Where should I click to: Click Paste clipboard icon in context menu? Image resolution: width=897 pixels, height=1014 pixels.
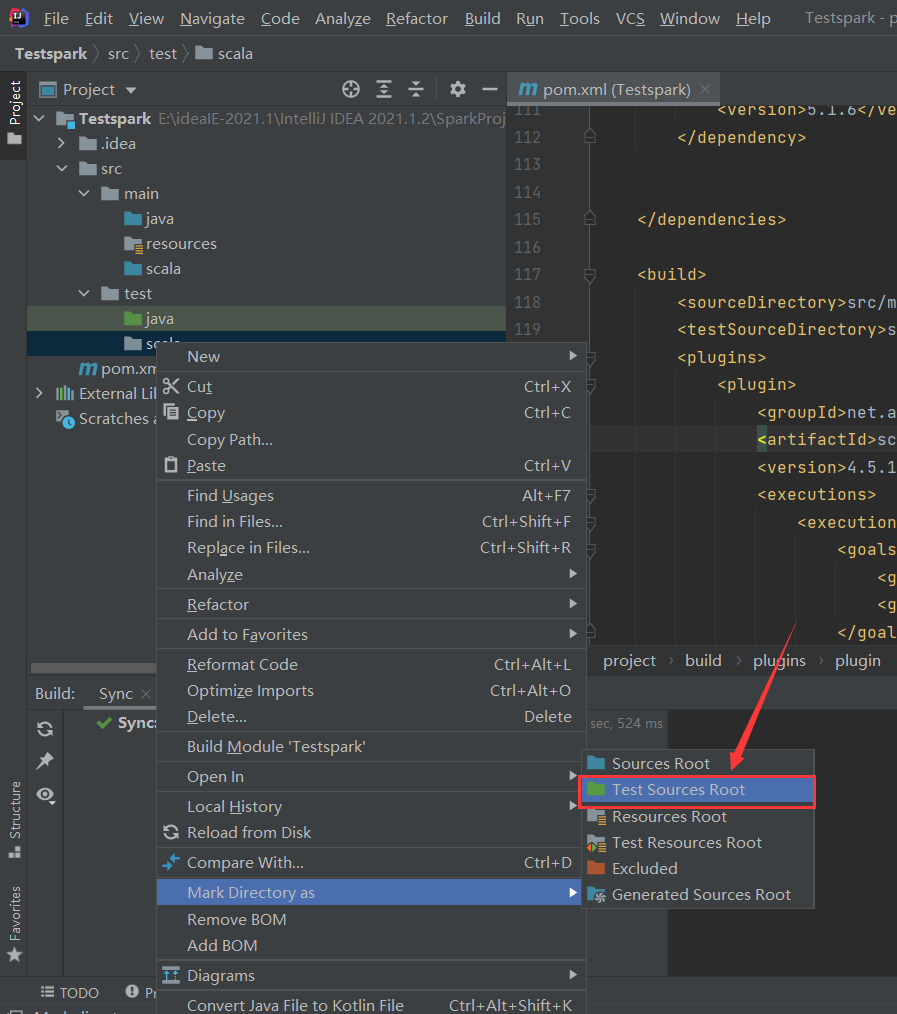tap(171, 465)
